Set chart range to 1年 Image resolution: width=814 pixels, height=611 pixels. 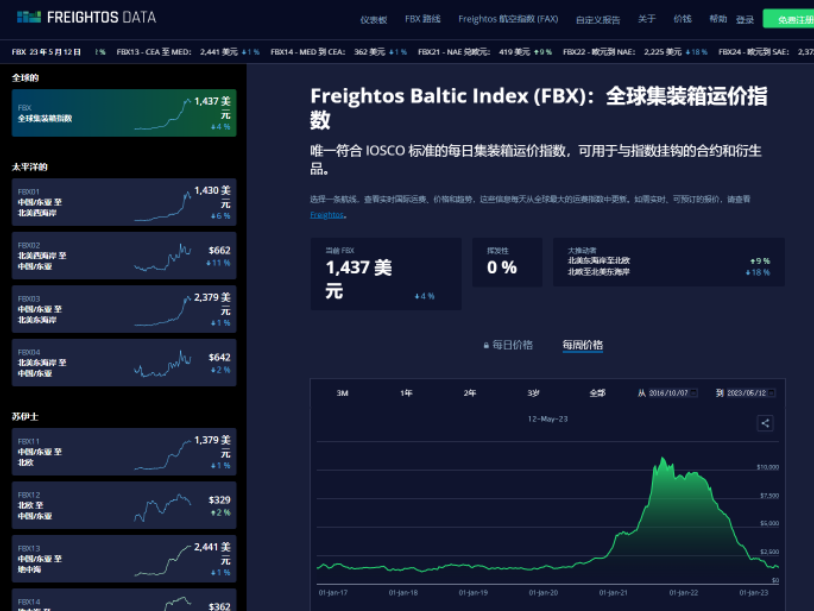coord(406,393)
